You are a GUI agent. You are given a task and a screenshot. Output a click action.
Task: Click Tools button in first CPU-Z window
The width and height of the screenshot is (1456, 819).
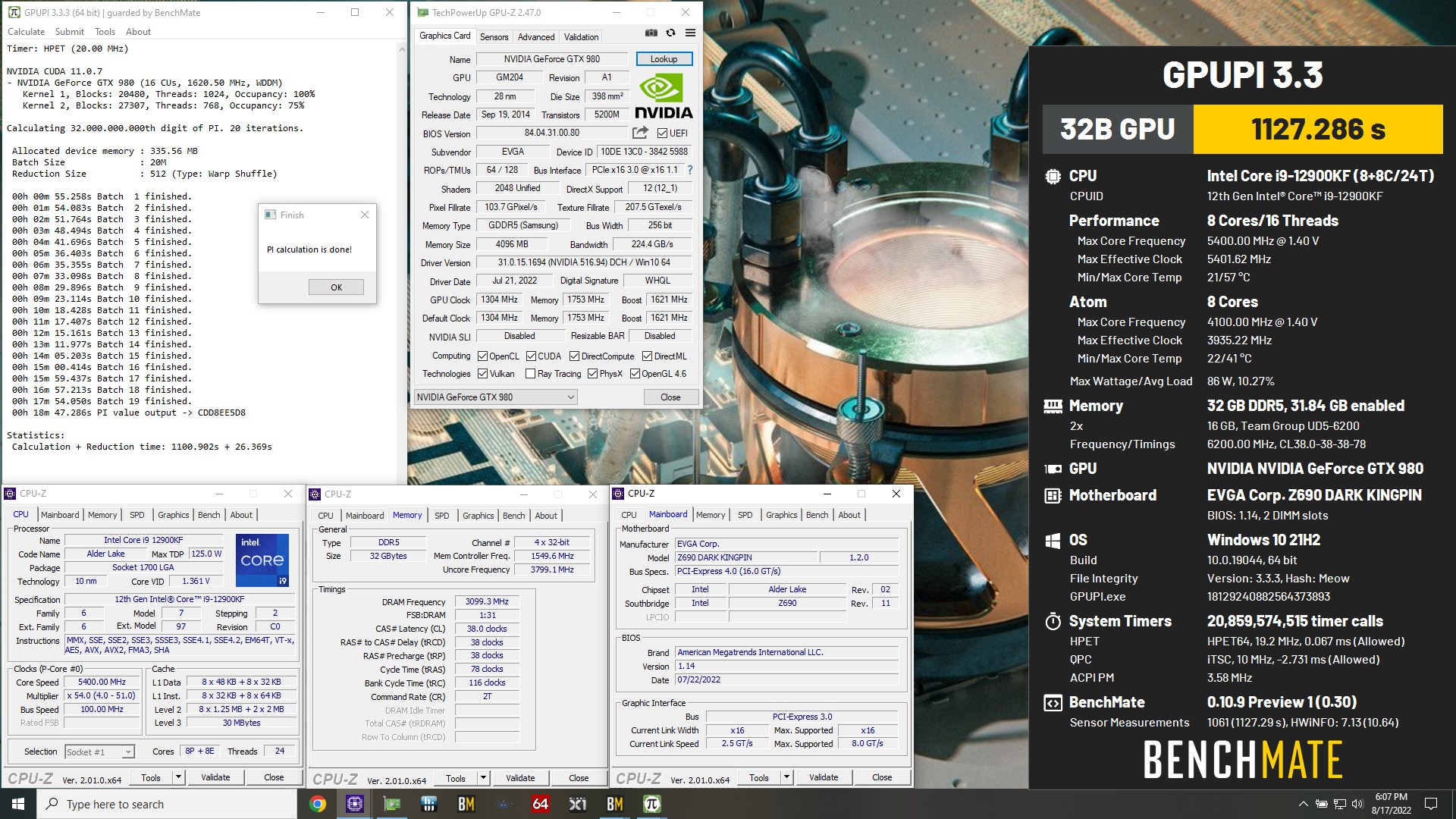(151, 777)
